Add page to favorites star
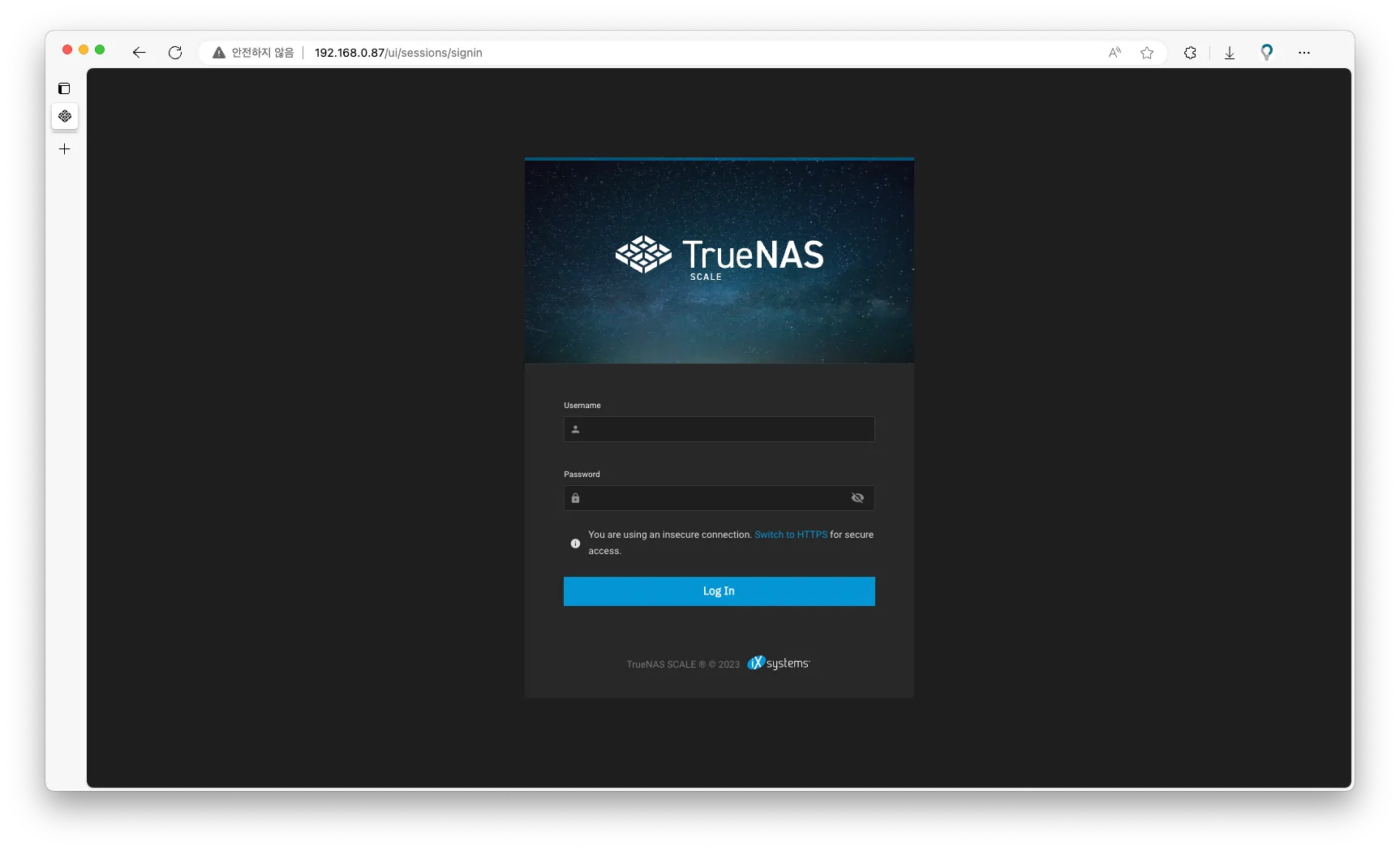 coord(1147,53)
